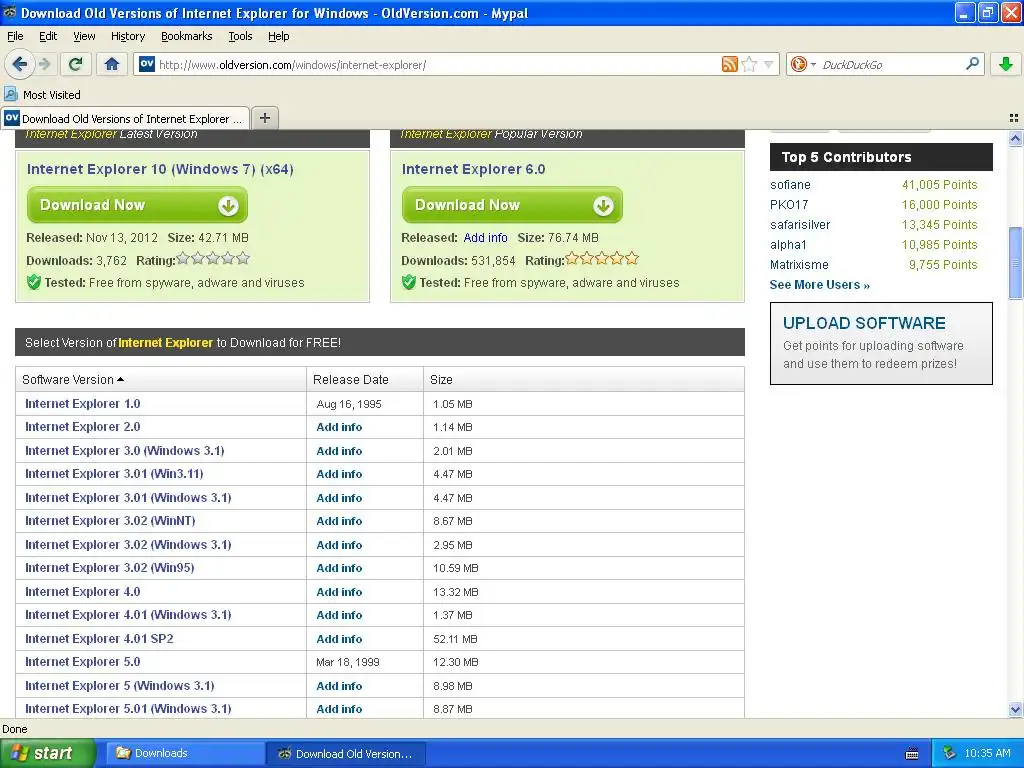Open the Edit menu
This screenshot has height=768, width=1024.
pos(48,36)
